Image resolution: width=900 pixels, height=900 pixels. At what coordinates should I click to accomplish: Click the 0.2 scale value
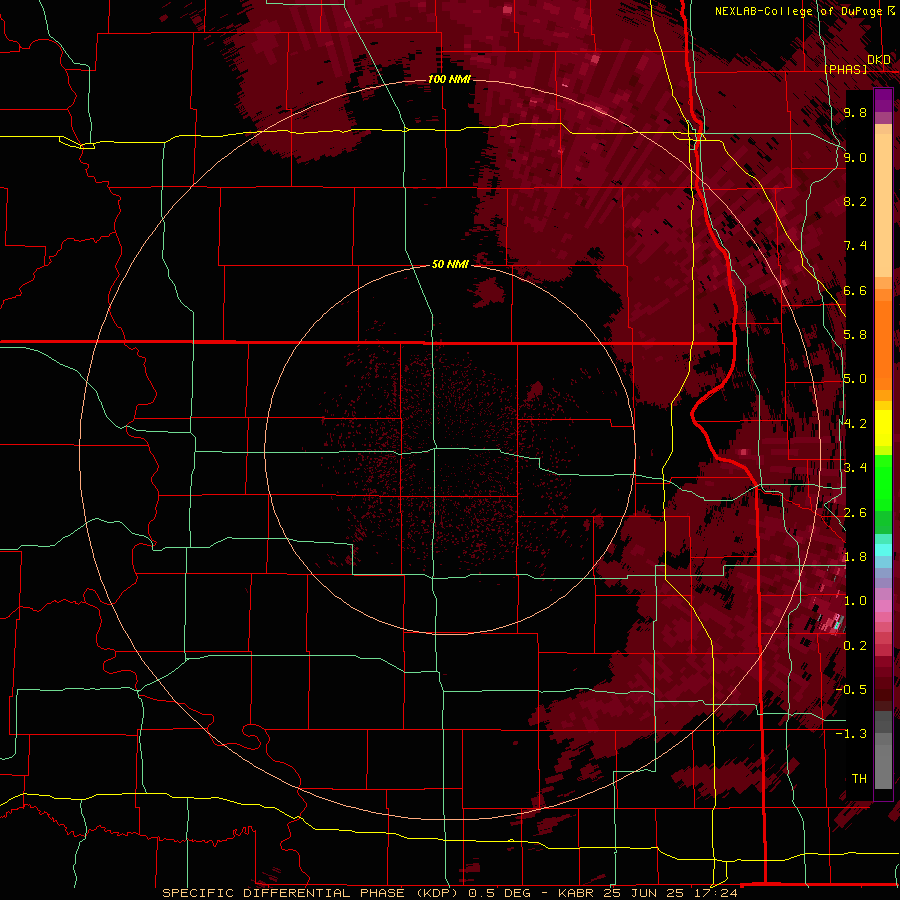(855, 646)
